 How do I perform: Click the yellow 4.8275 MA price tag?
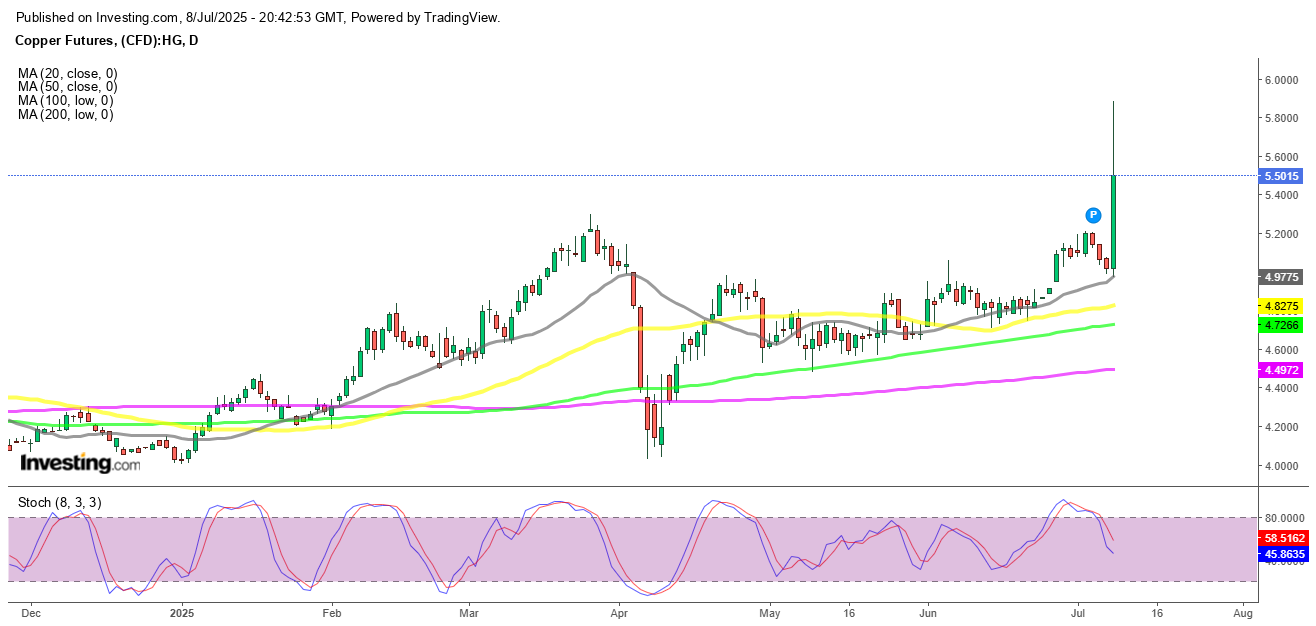click(x=1282, y=306)
